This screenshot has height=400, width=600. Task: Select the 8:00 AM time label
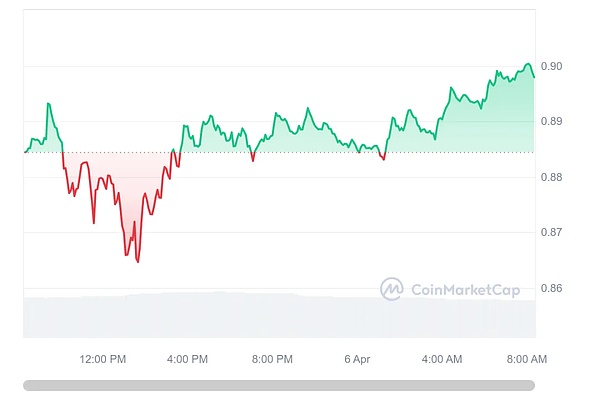tap(526, 359)
